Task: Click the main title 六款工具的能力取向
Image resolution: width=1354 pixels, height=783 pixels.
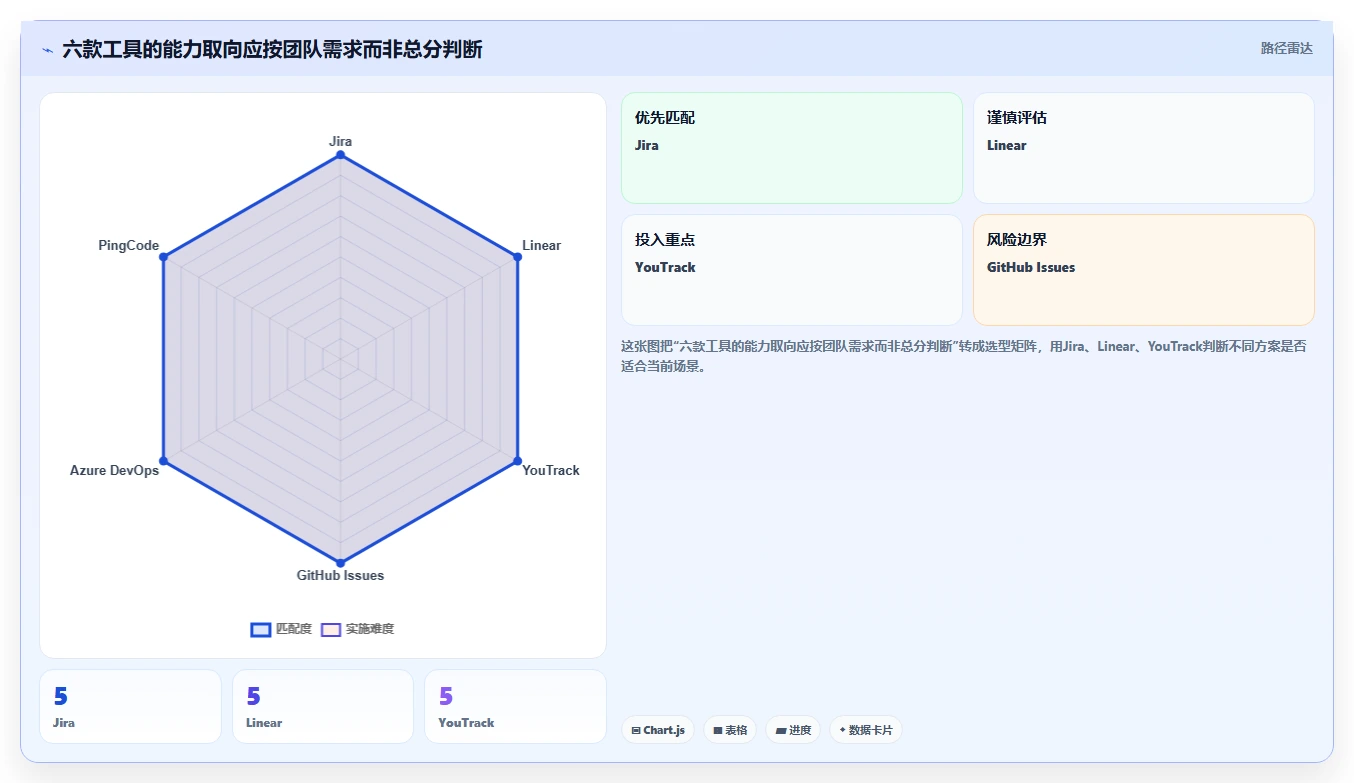Action: click(x=272, y=49)
